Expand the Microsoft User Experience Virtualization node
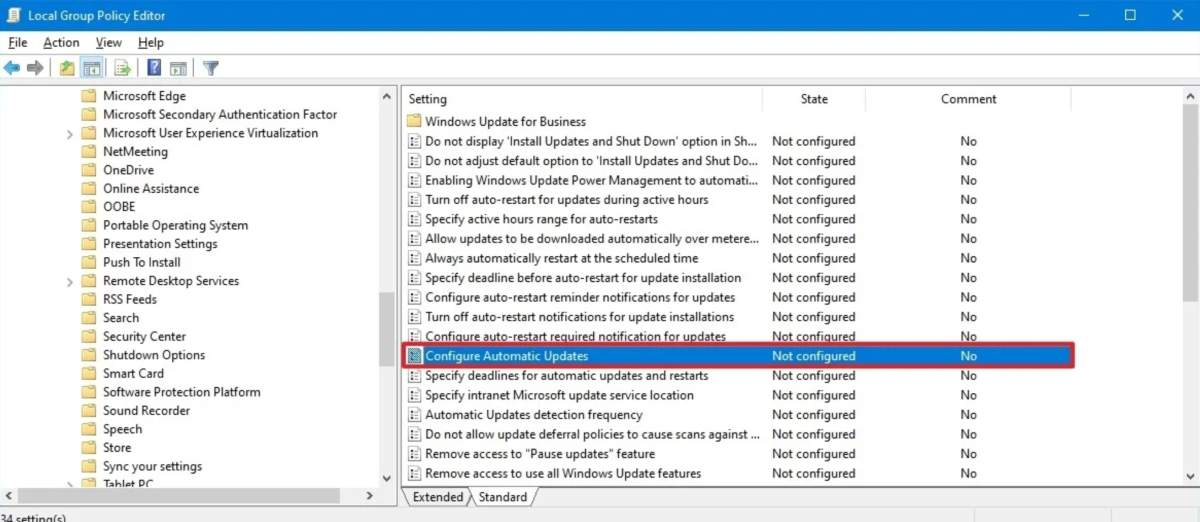The image size is (1200, 522). tap(69, 133)
